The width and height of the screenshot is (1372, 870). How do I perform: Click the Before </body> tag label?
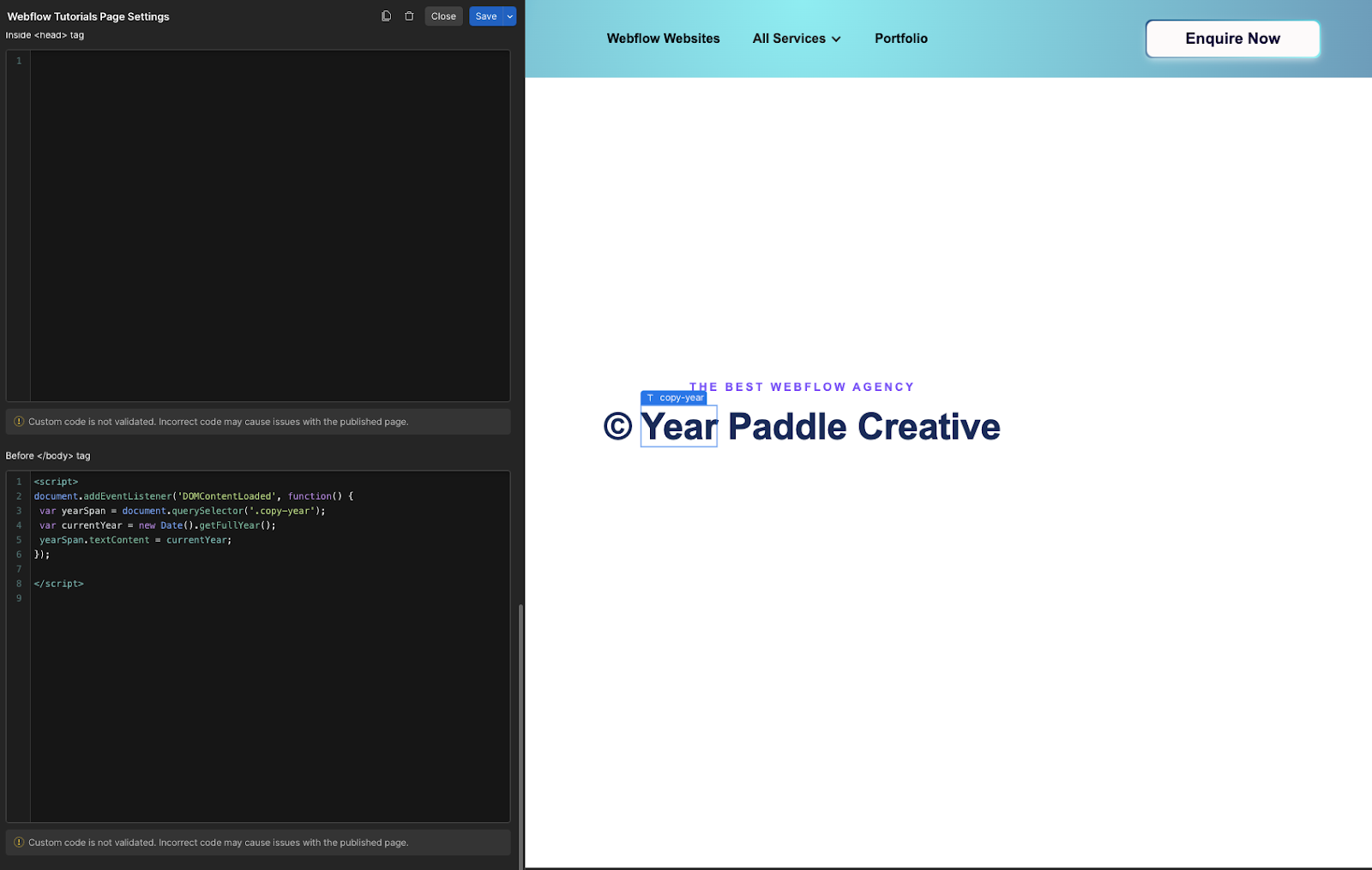pyautogui.click(x=48, y=456)
